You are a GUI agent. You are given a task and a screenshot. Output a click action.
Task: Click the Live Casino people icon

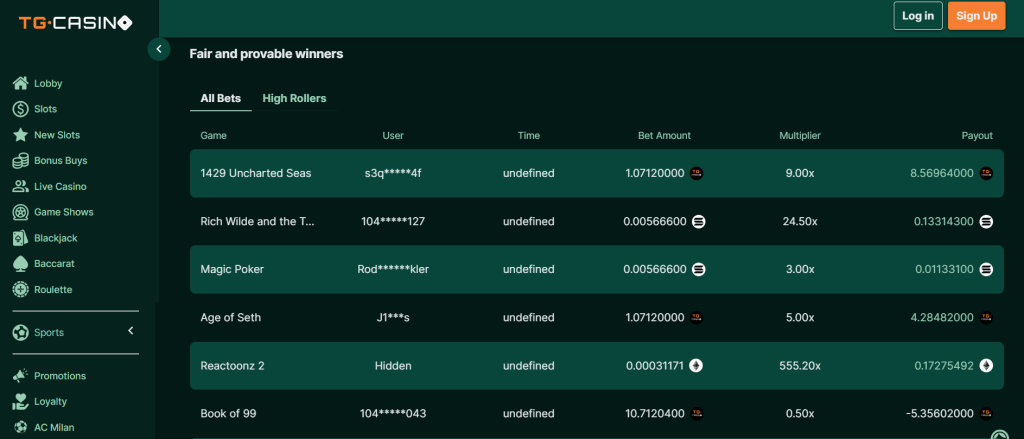(20, 186)
